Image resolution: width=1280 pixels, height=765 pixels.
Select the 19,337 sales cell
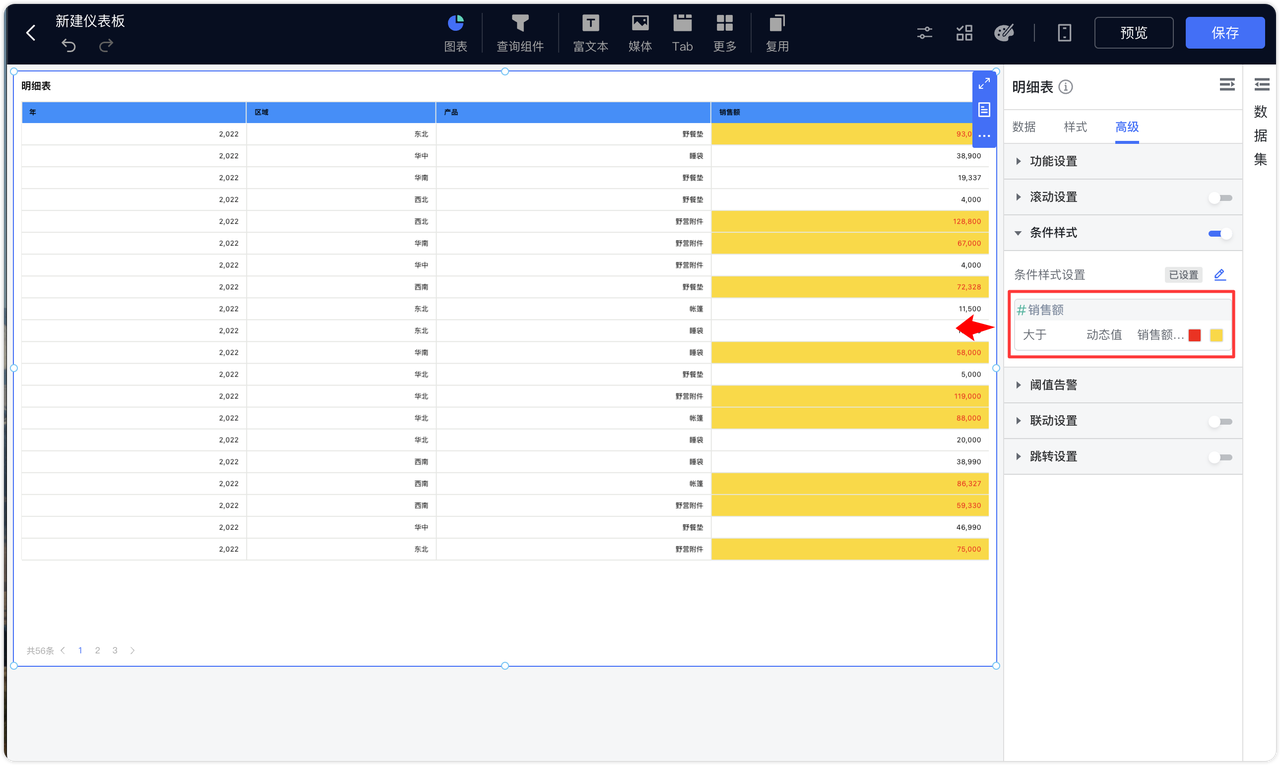tap(850, 178)
